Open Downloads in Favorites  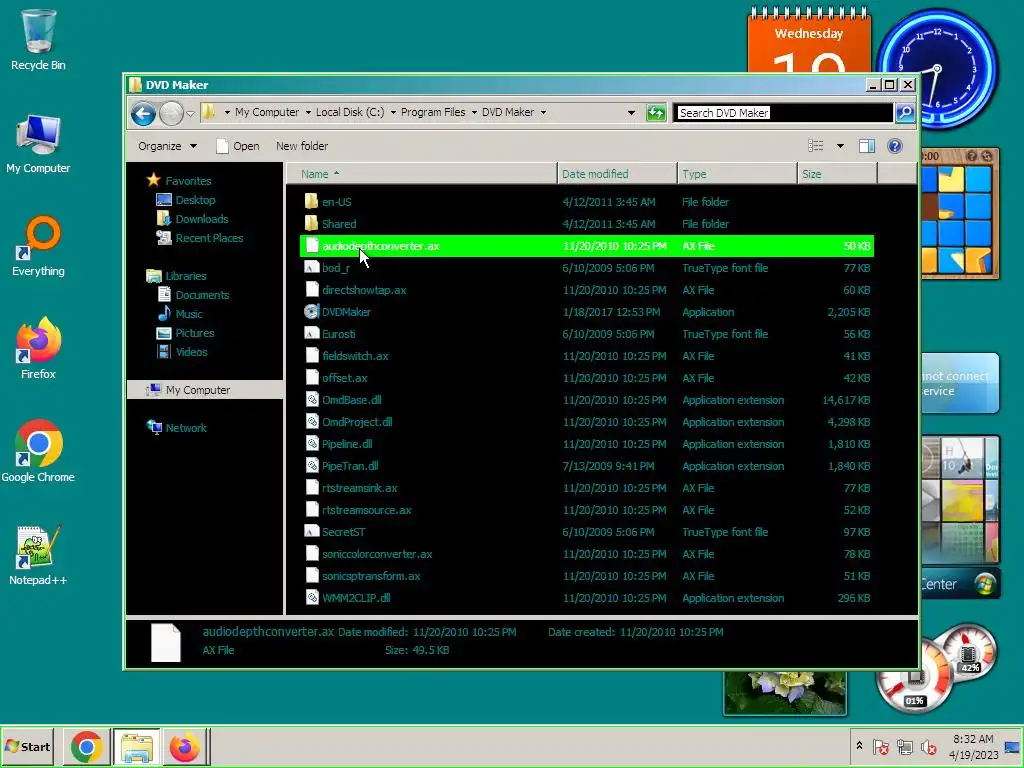(193, 219)
